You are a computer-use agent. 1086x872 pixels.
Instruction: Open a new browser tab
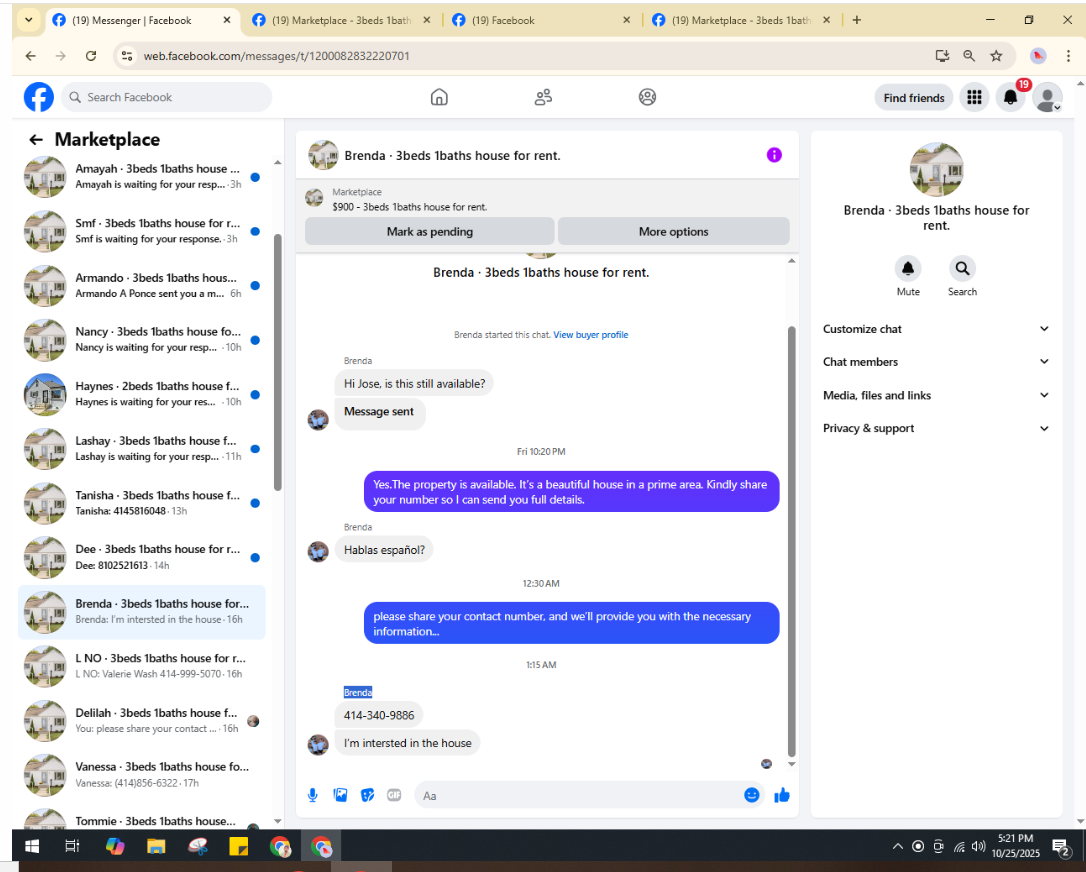coord(857,20)
